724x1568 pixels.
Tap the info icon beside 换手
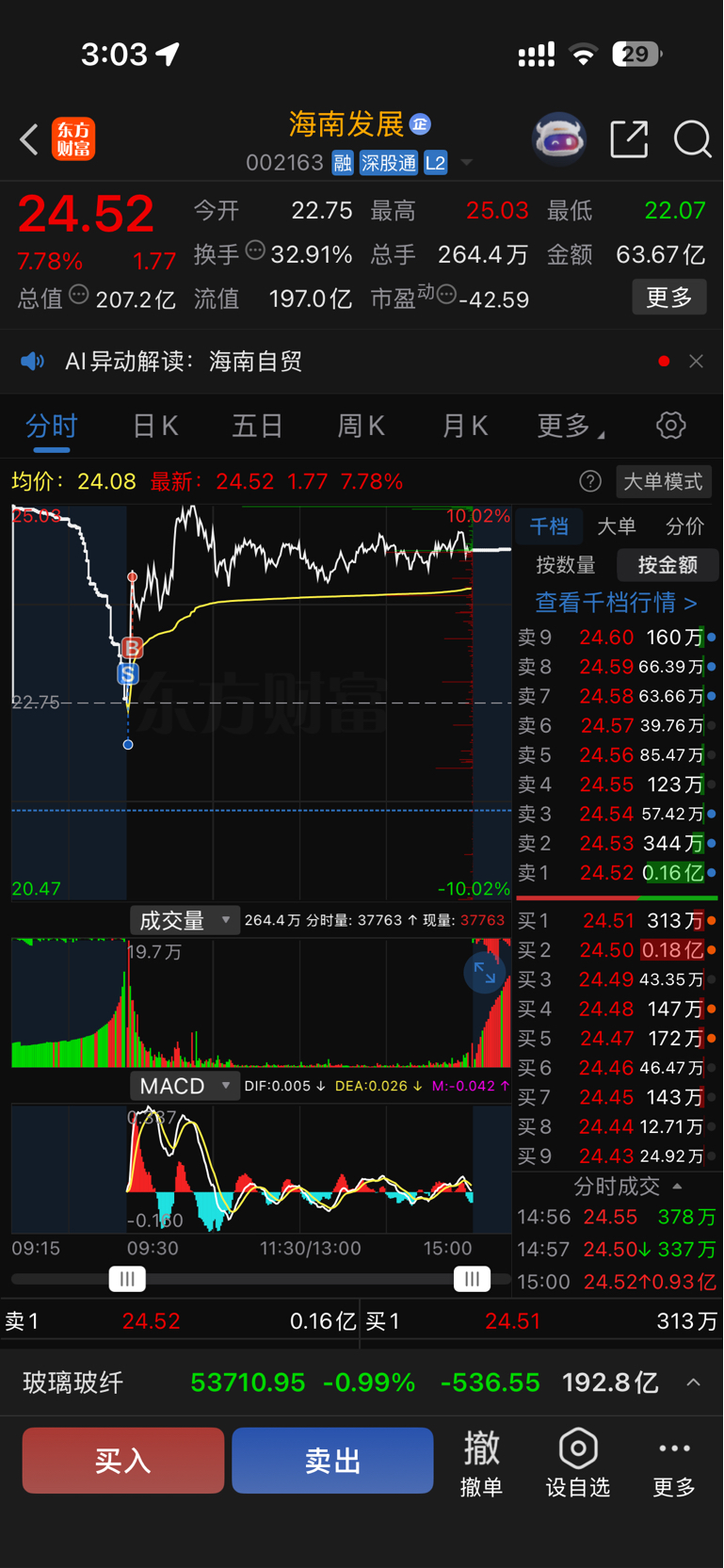255,251
